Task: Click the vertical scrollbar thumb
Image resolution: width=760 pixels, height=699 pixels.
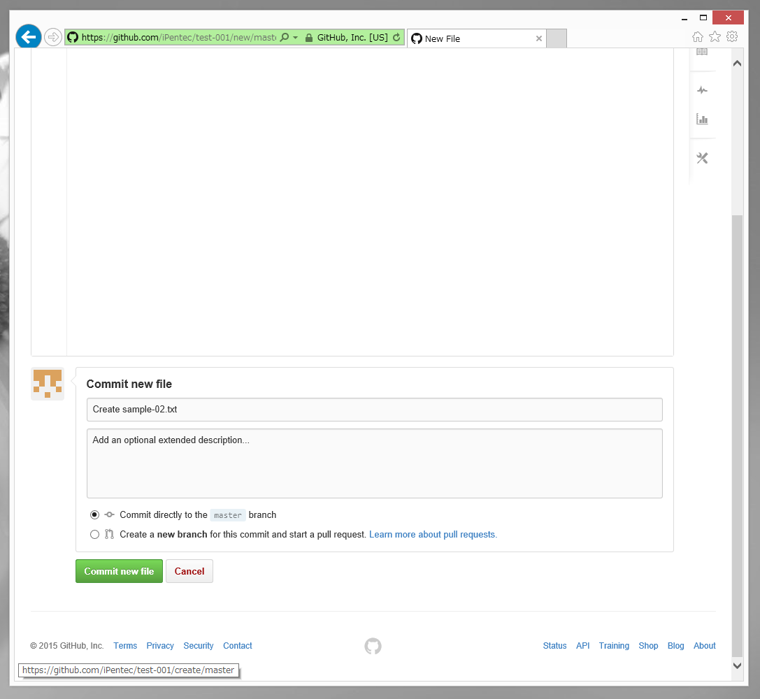Action: click(737, 436)
